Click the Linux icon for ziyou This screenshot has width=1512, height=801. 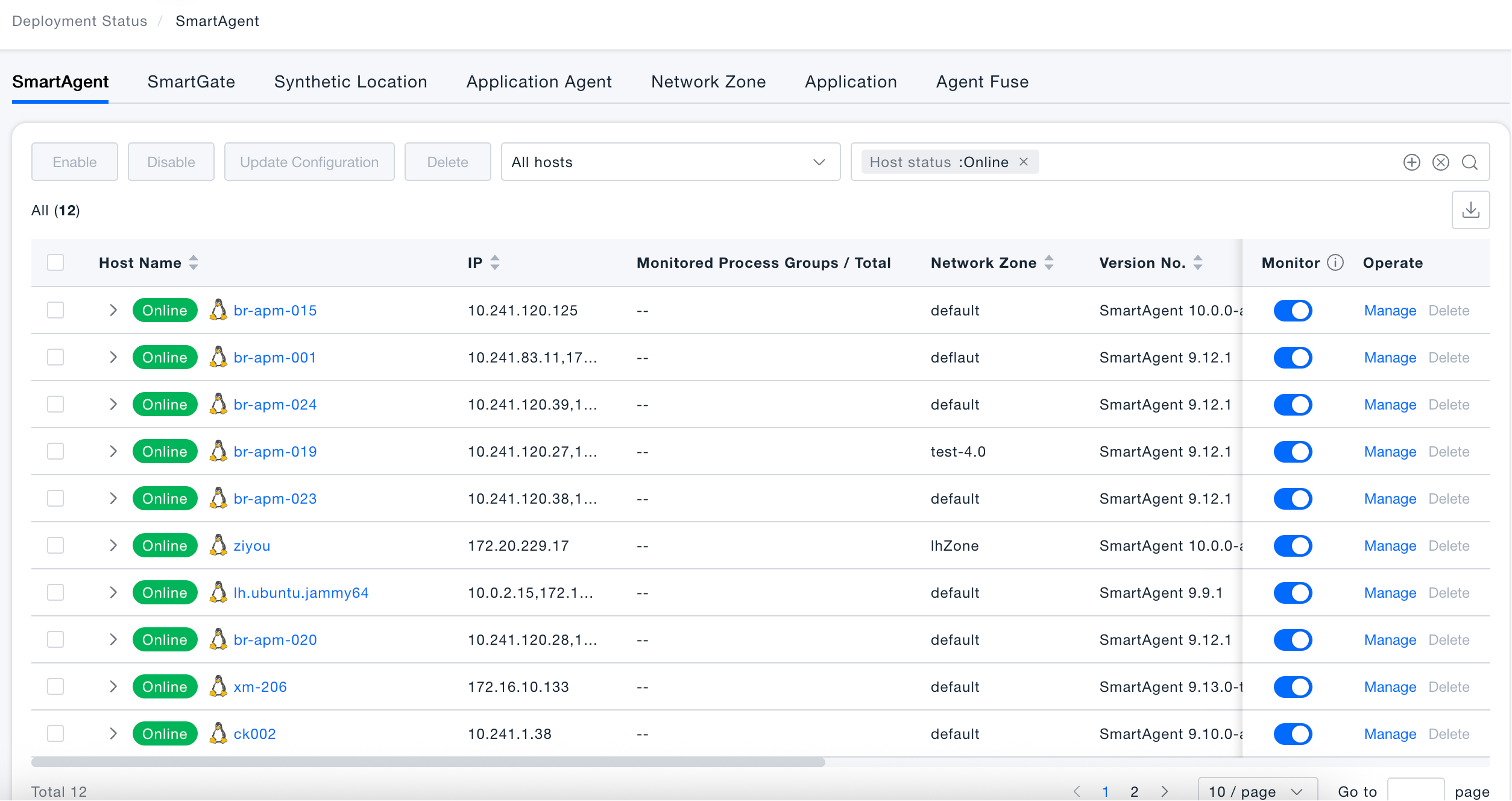[x=218, y=545]
